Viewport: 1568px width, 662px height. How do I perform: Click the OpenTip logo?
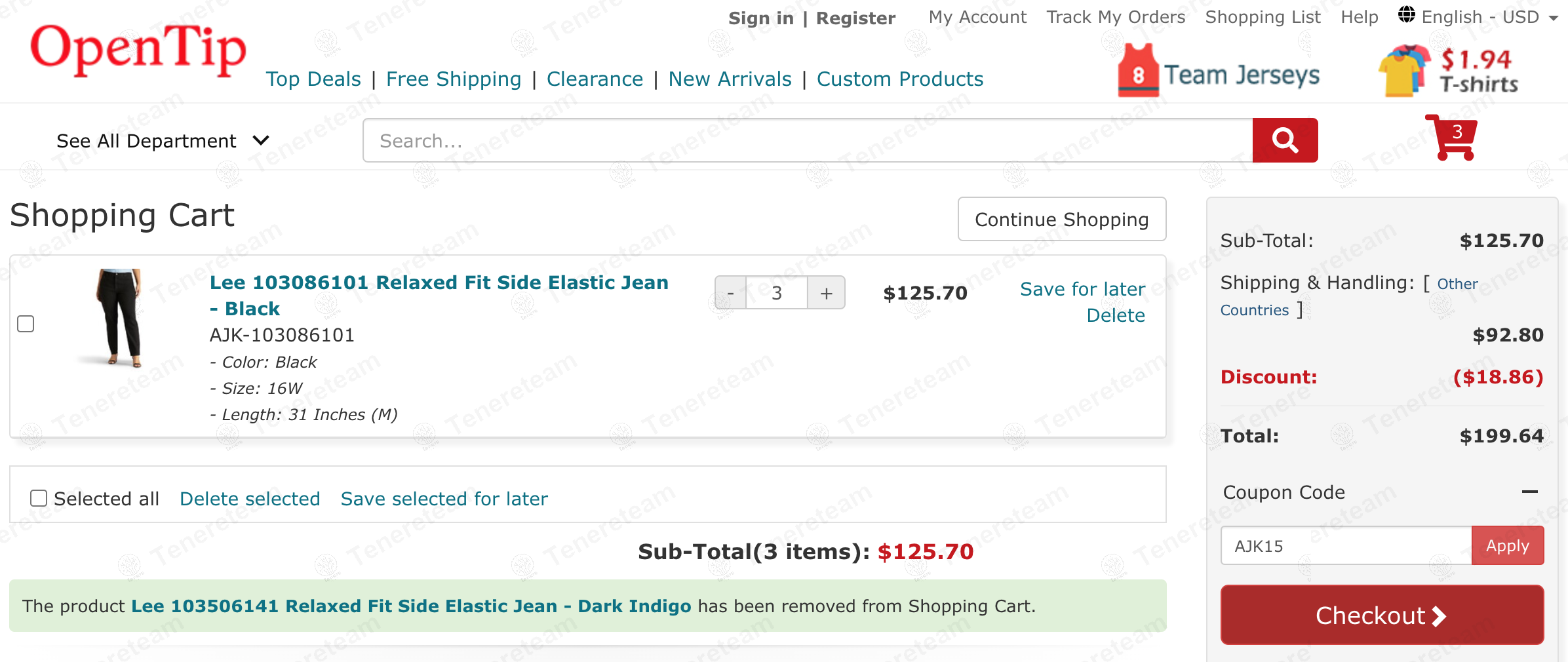[x=138, y=50]
